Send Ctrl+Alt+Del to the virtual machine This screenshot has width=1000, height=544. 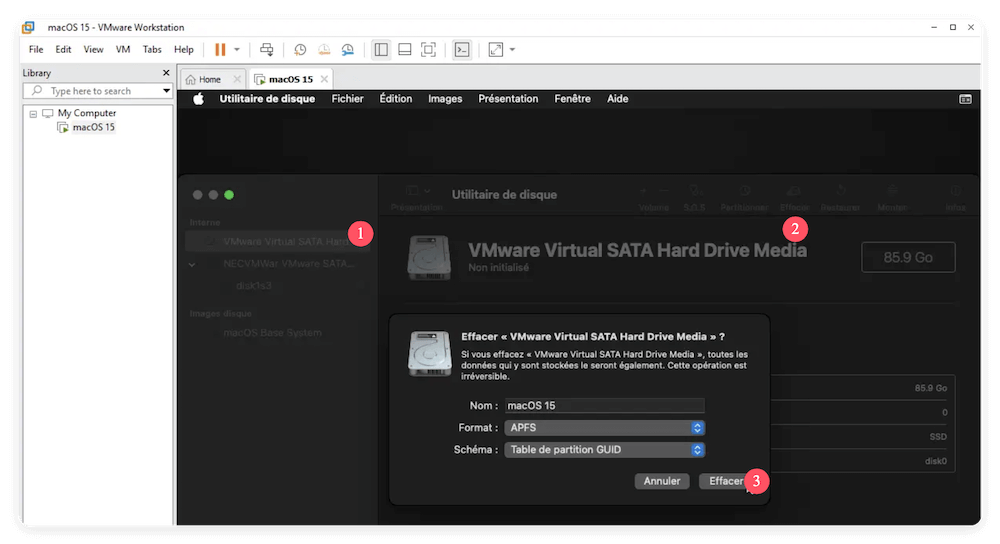click(267, 50)
